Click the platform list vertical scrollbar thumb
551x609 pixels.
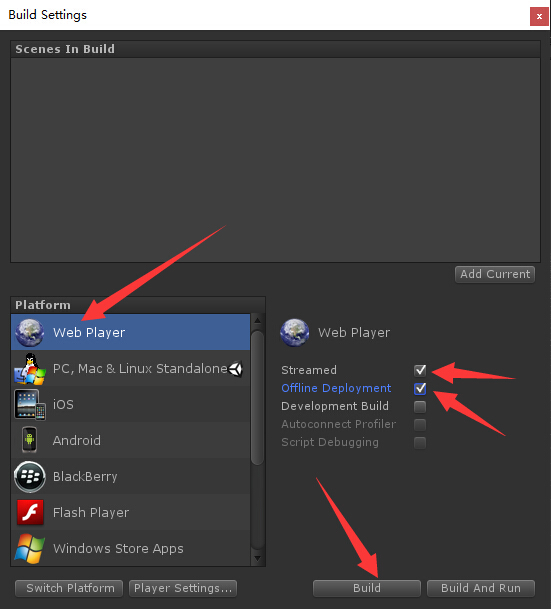point(257,397)
